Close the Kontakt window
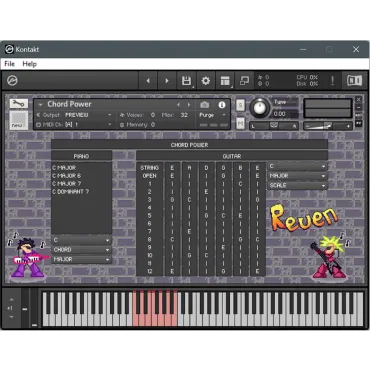 click(x=356, y=49)
